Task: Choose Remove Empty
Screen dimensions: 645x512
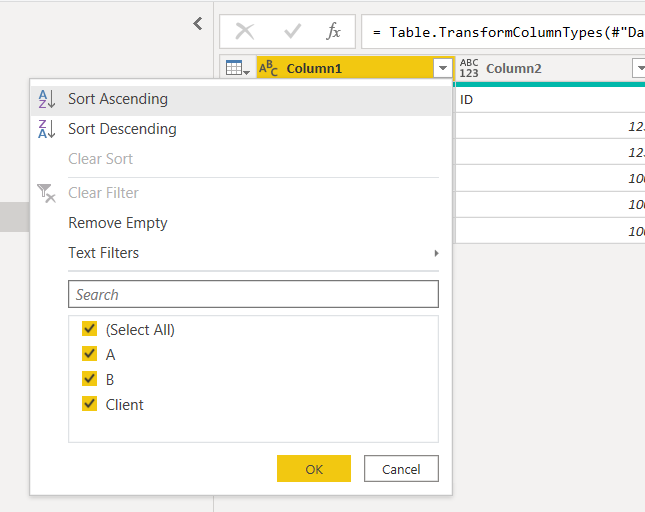Action: (241, 223)
